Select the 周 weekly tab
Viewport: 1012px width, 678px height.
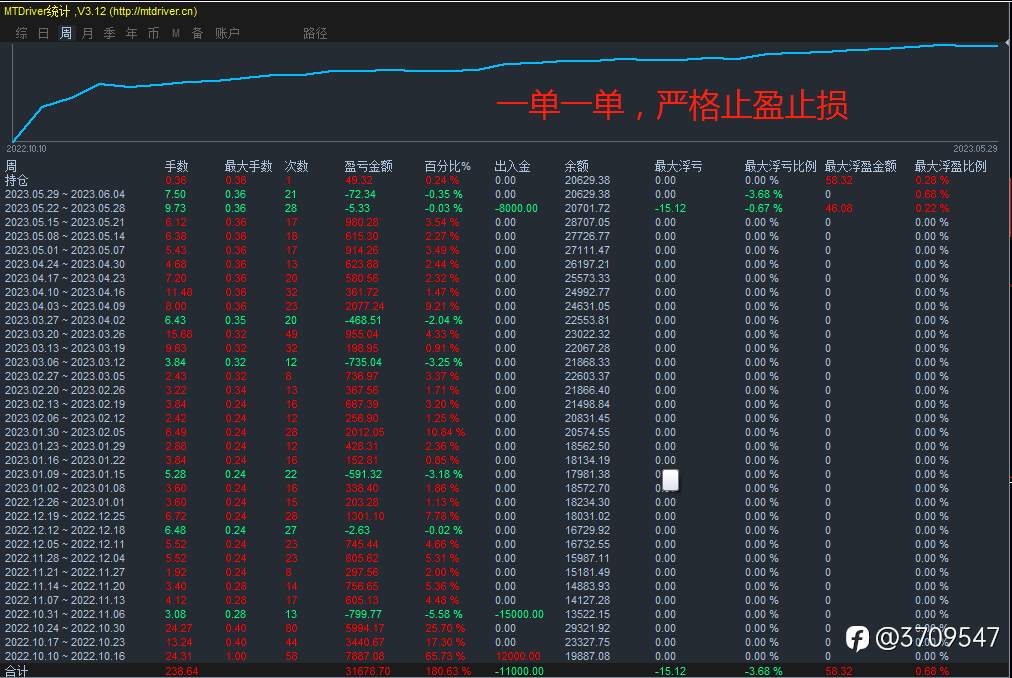66,33
